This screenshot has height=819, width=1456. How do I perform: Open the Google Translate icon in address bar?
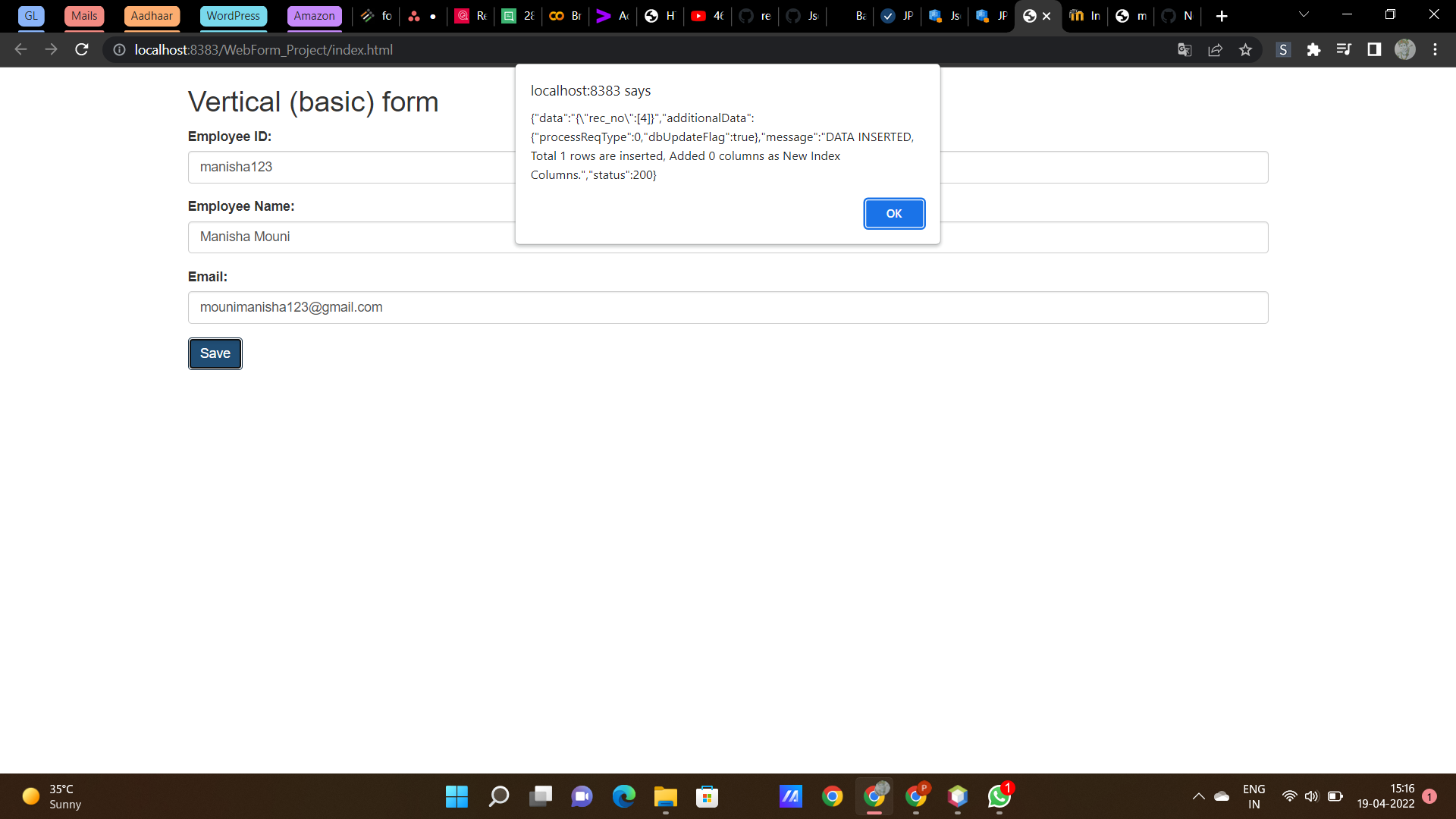click(1184, 49)
